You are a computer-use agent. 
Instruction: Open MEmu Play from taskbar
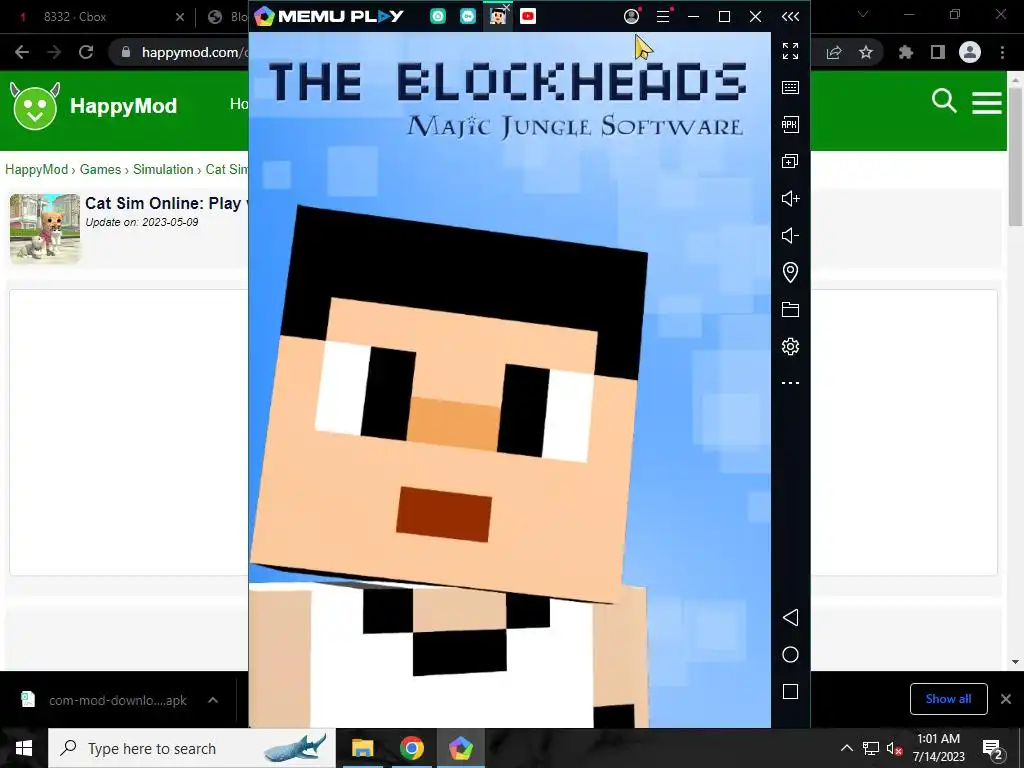(460, 748)
